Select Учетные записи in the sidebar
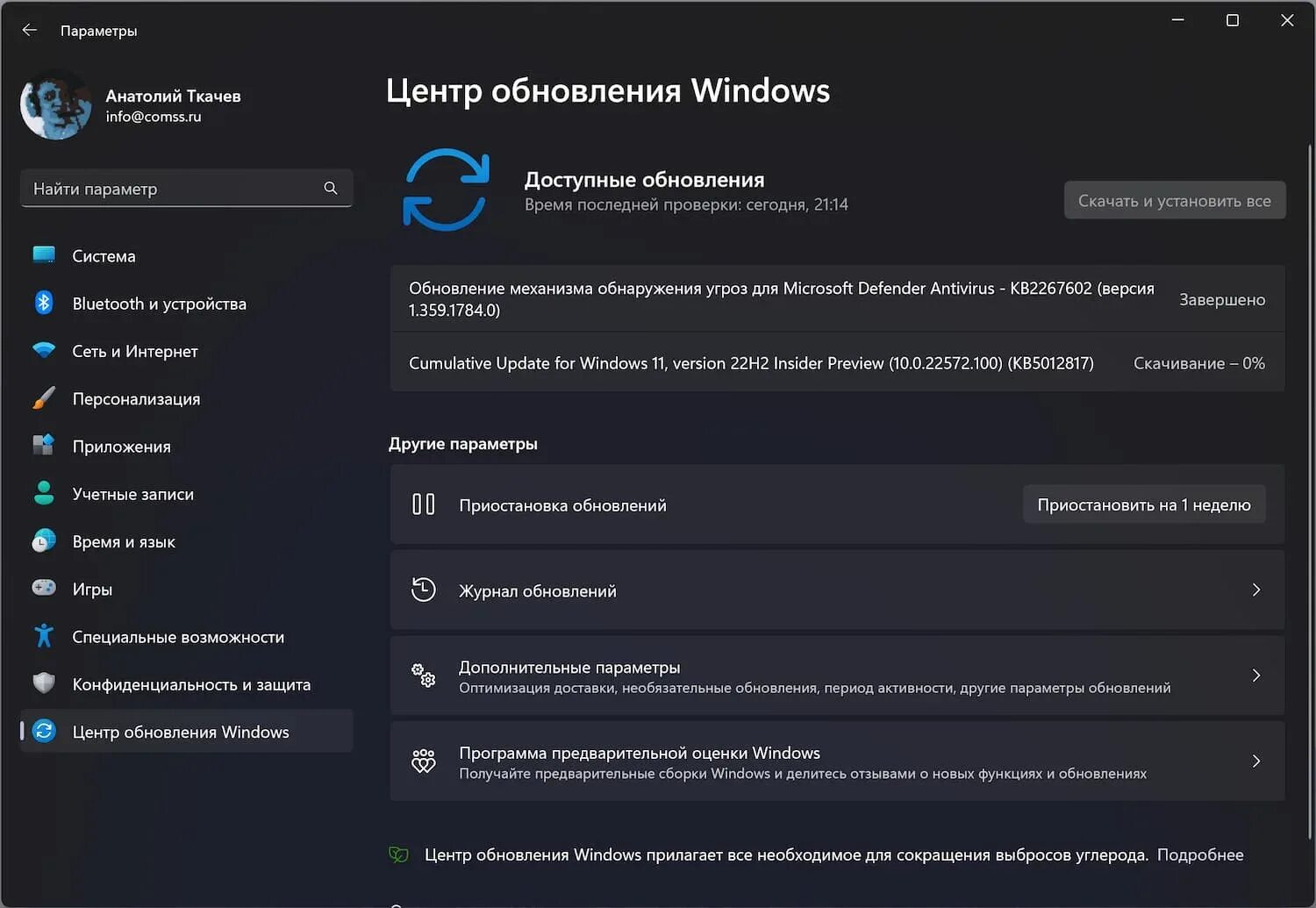The image size is (1316, 908). pos(186,493)
